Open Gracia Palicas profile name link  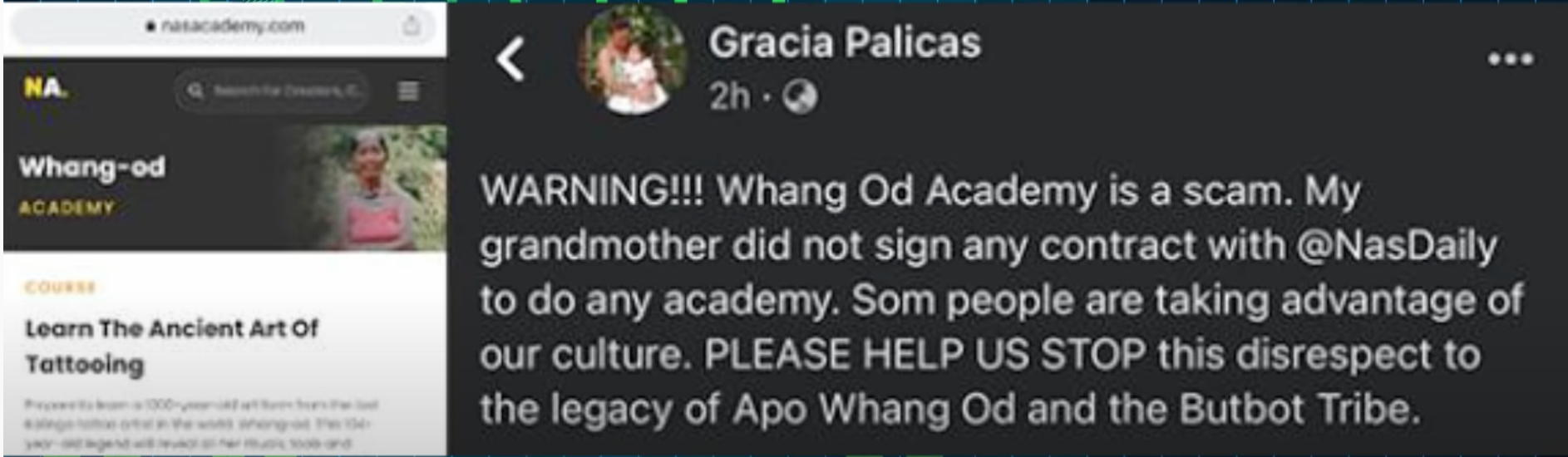point(845,42)
